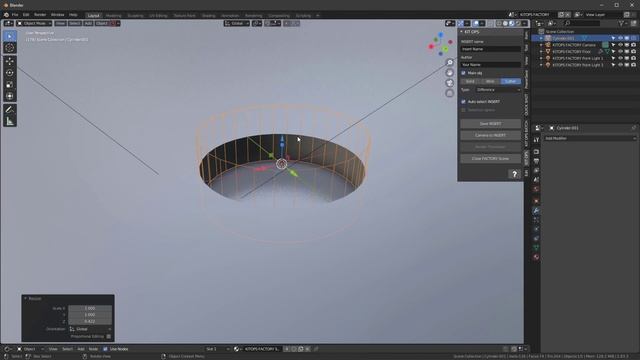Image resolution: width=640 pixels, height=360 pixels.
Task: Open the Add Modifier dropdown
Action: pos(589,138)
